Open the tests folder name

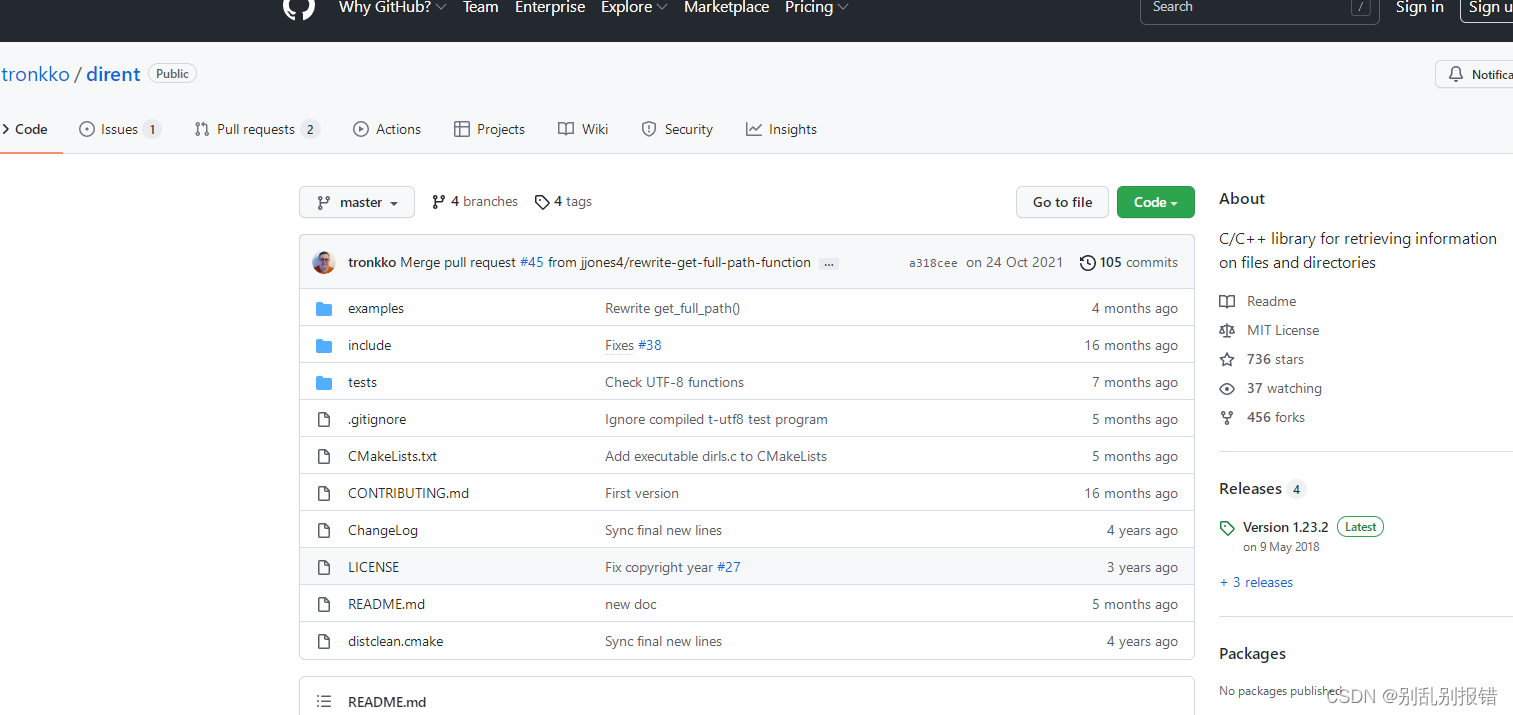click(362, 382)
